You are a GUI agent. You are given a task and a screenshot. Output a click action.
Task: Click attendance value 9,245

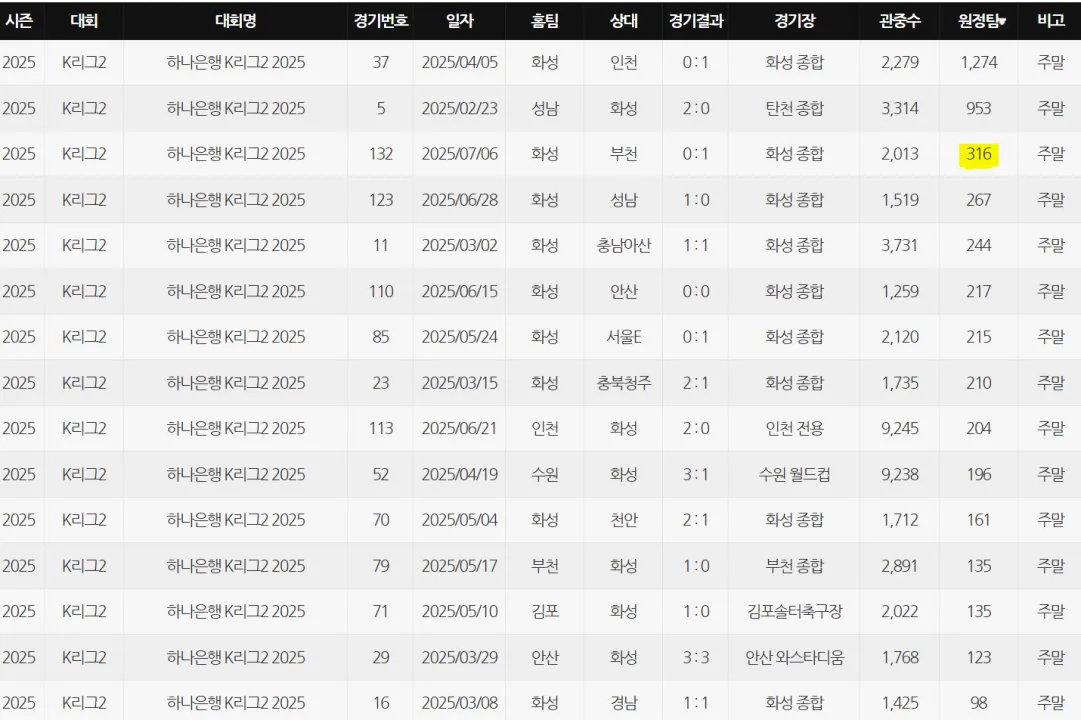[899, 428]
